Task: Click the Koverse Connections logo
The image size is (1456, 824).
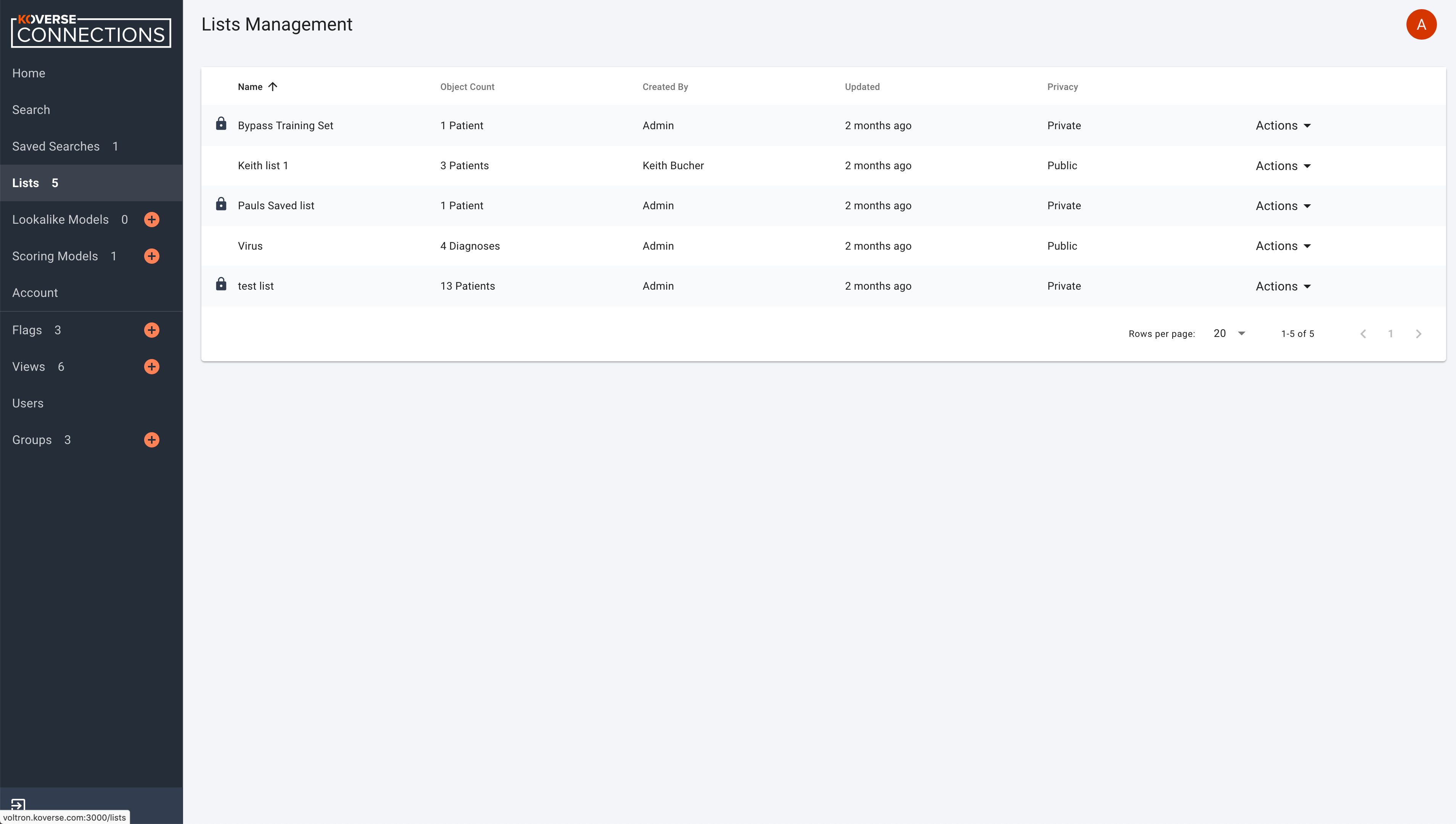Action: click(x=91, y=31)
